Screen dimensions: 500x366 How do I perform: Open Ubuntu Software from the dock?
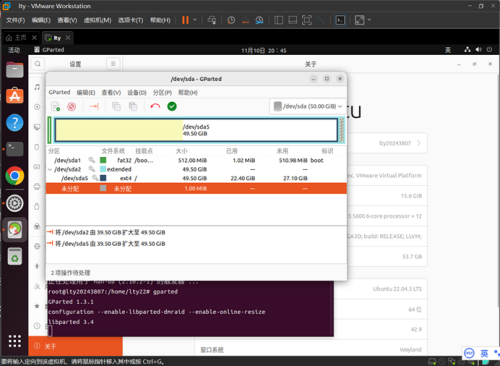click(x=15, y=96)
